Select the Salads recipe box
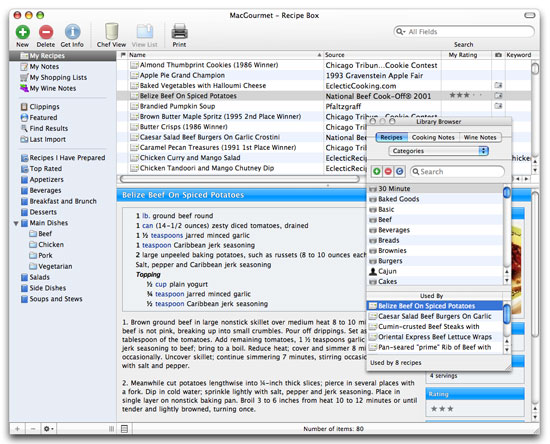Viewport: 550px width, 444px height. tap(39, 277)
